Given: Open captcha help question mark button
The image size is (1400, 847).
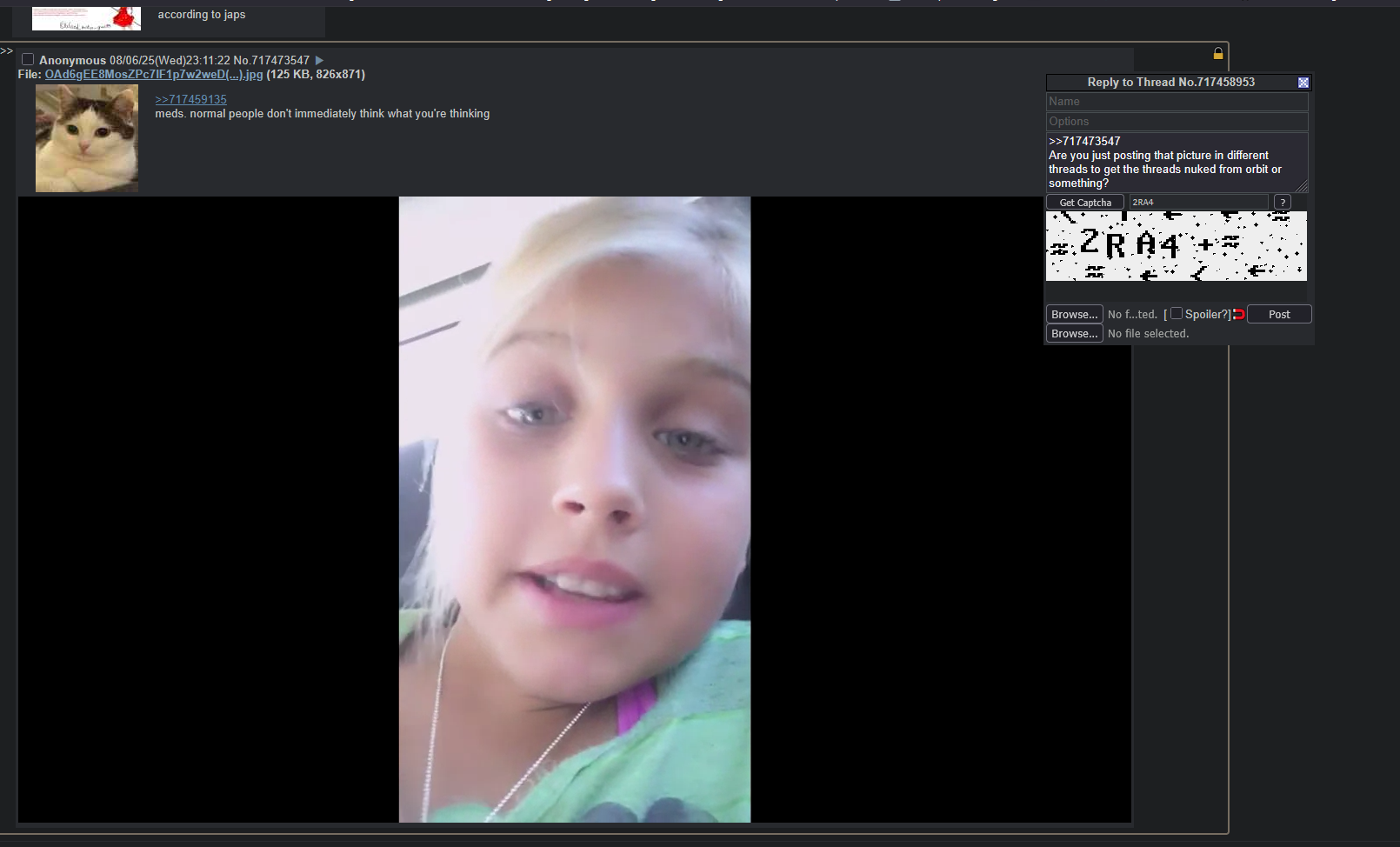Looking at the screenshot, I should (x=1283, y=203).
